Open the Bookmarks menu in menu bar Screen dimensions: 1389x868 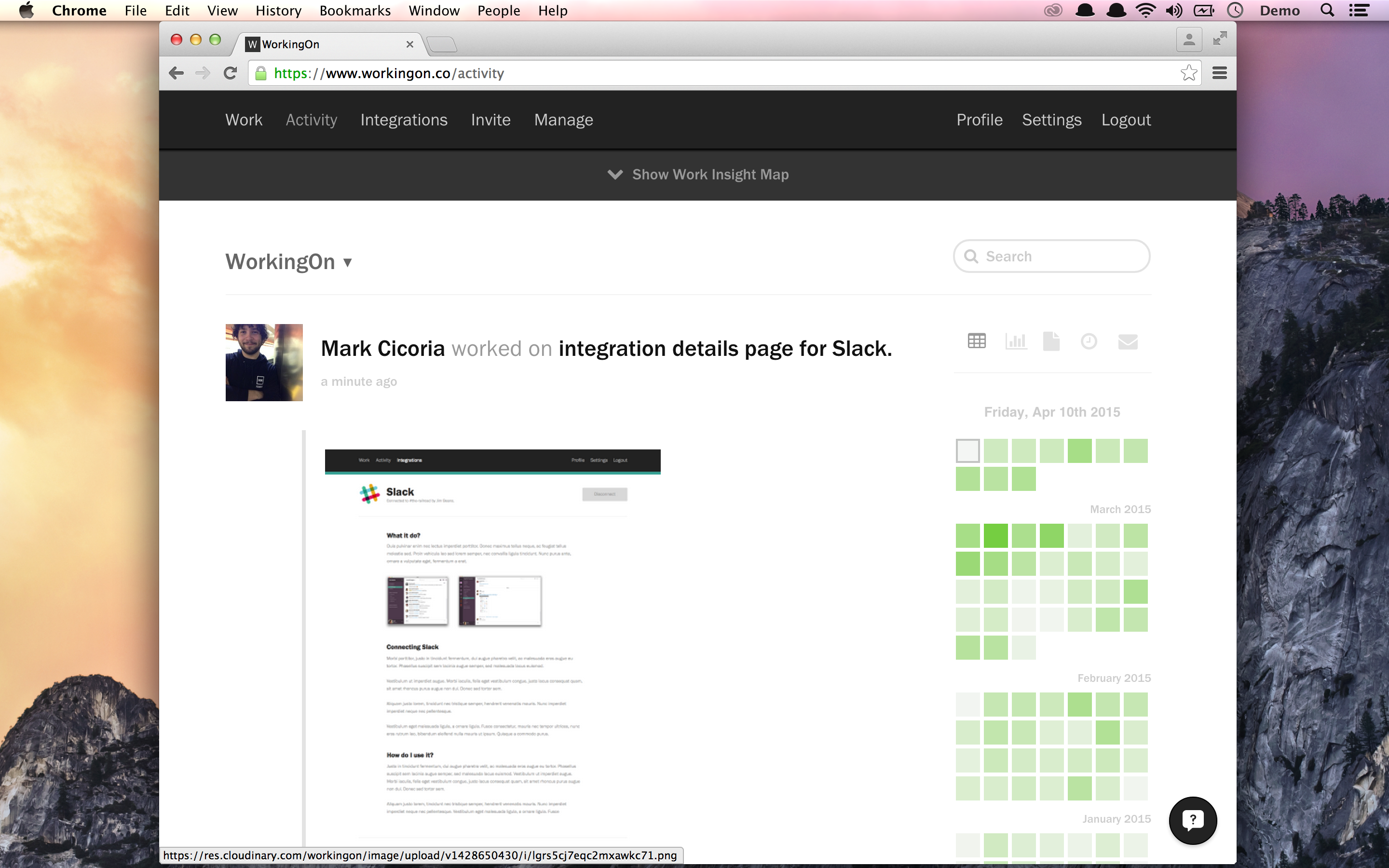coord(354,10)
